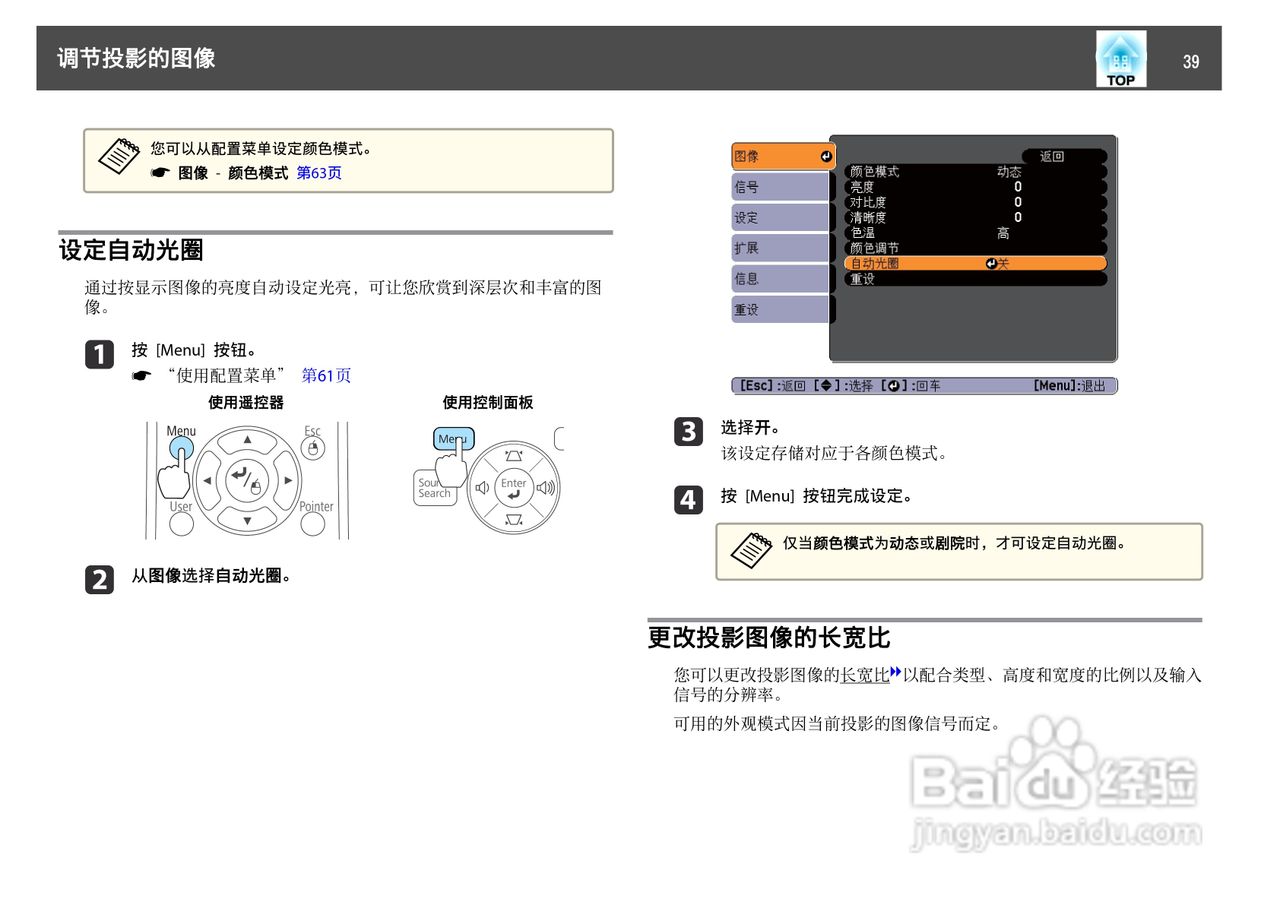Click the step 1 numbered marker
Viewport: 1280px width, 905px height.
click(99, 356)
